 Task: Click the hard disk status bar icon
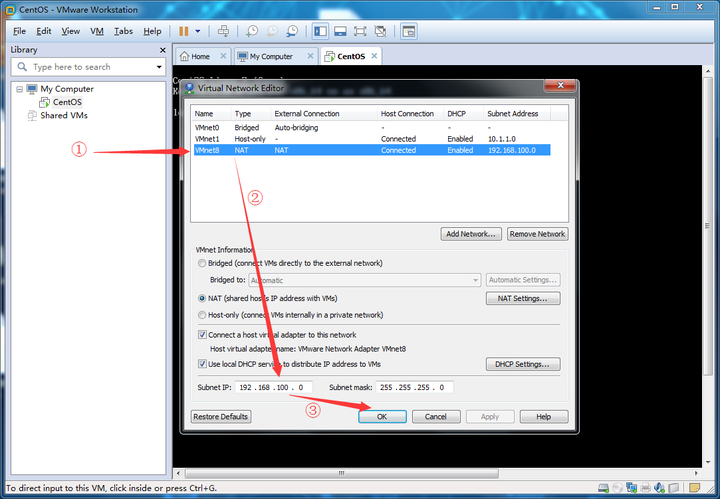pos(604,488)
